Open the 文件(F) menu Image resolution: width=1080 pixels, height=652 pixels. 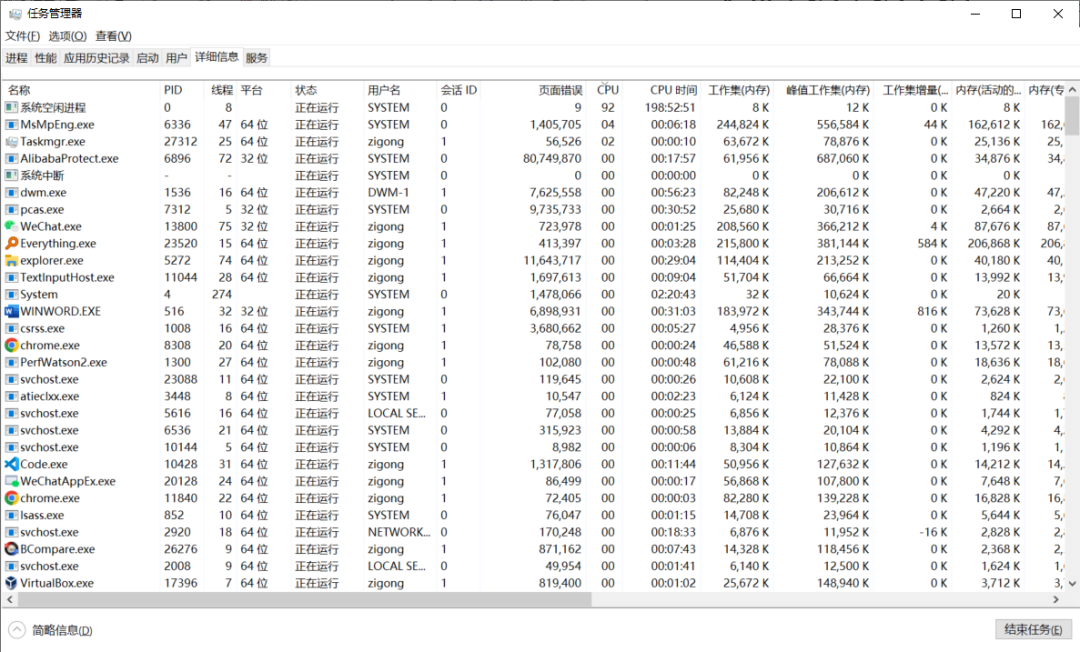coord(23,36)
